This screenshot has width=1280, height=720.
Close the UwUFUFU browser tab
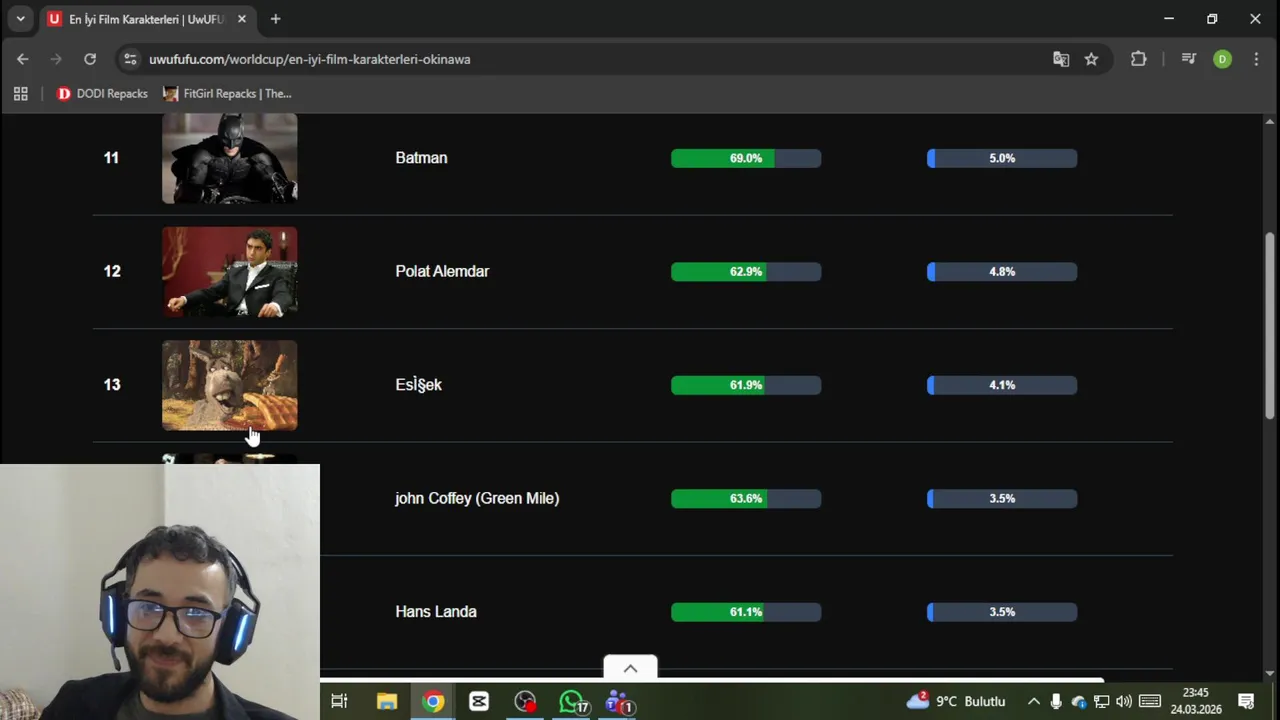coord(241,19)
